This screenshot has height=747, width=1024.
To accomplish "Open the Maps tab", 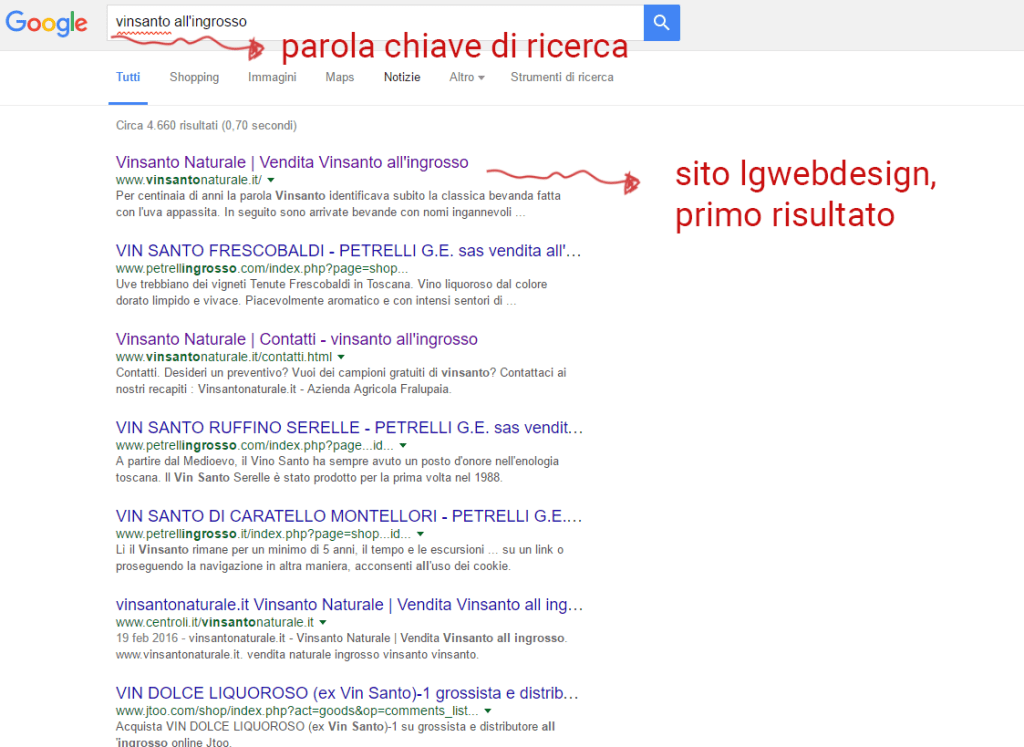I will pyautogui.click(x=340, y=77).
